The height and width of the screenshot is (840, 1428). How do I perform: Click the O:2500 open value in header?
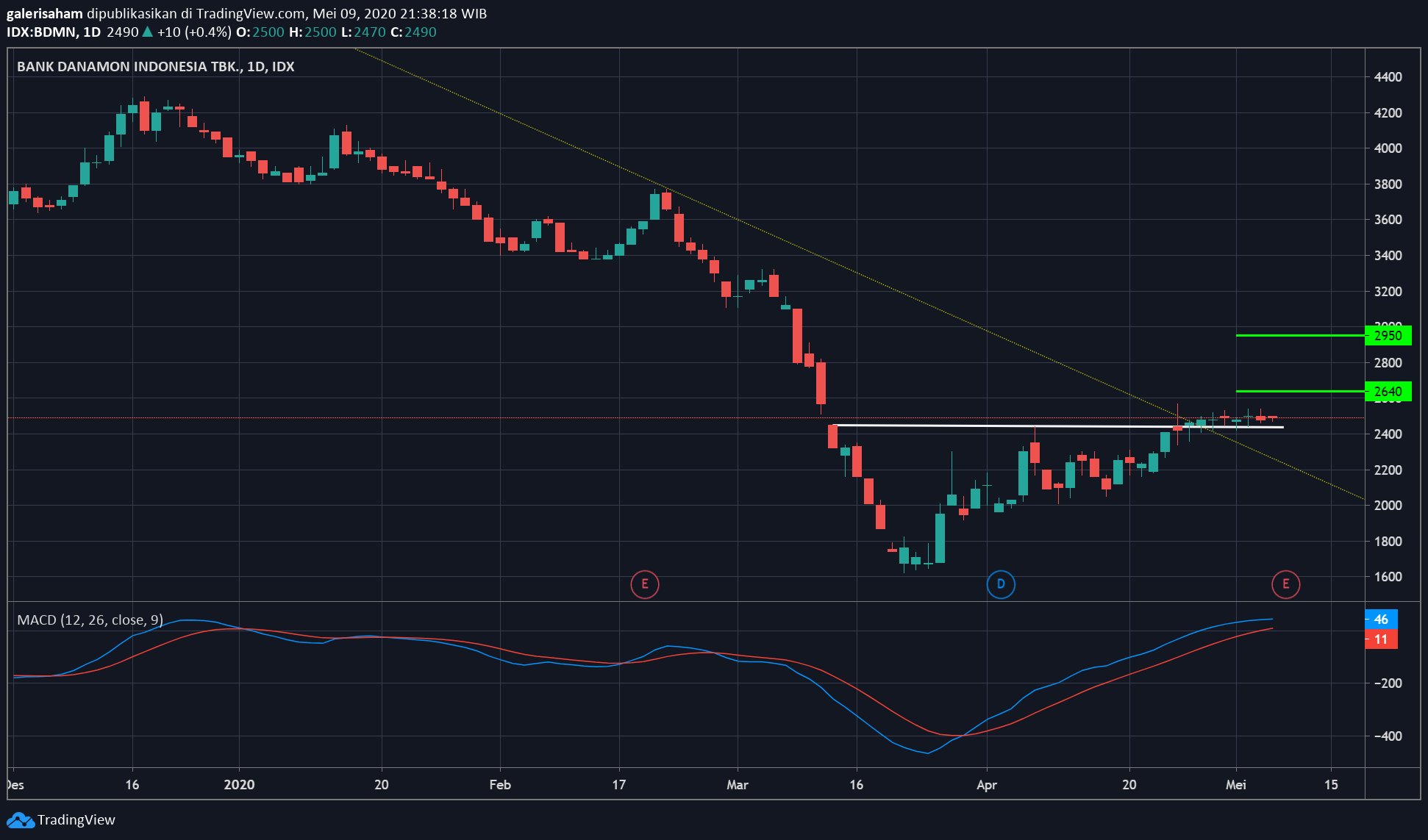tap(260, 32)
